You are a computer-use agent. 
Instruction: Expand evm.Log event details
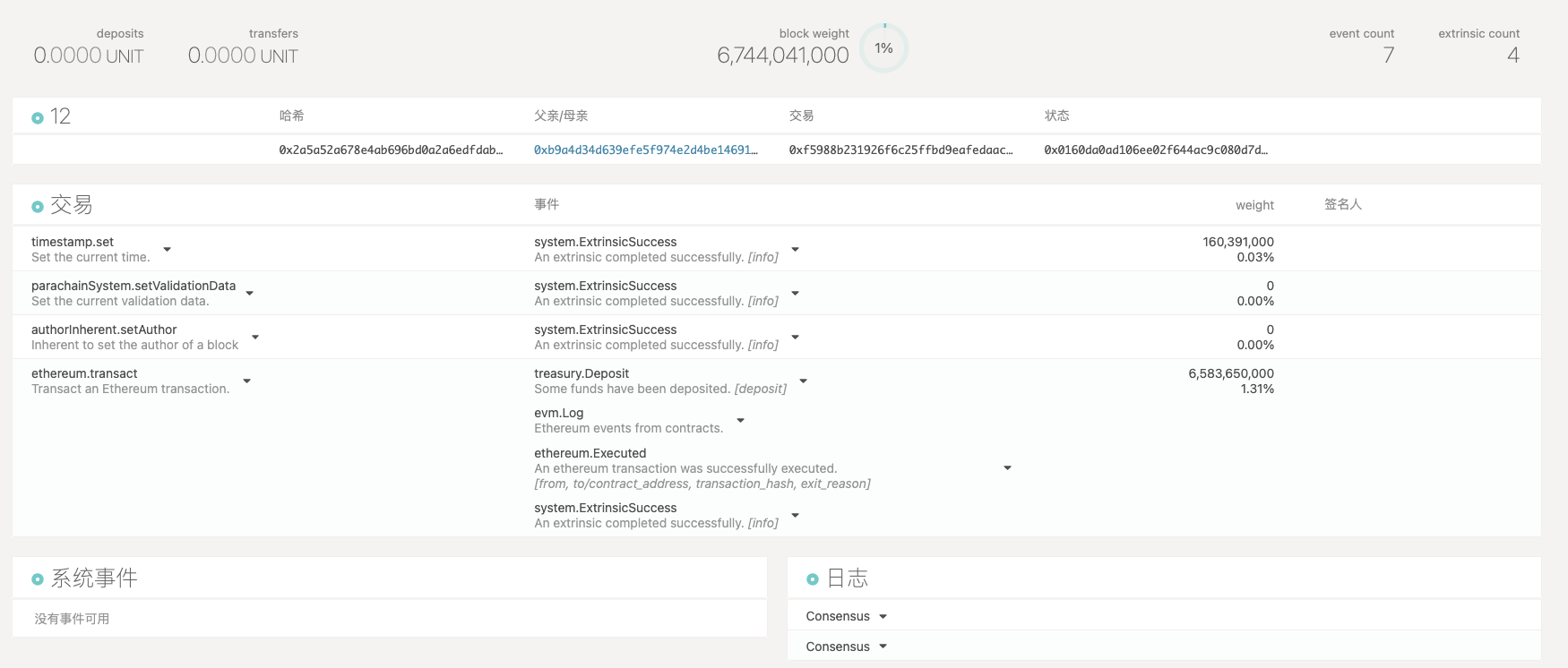coord(740,421)
